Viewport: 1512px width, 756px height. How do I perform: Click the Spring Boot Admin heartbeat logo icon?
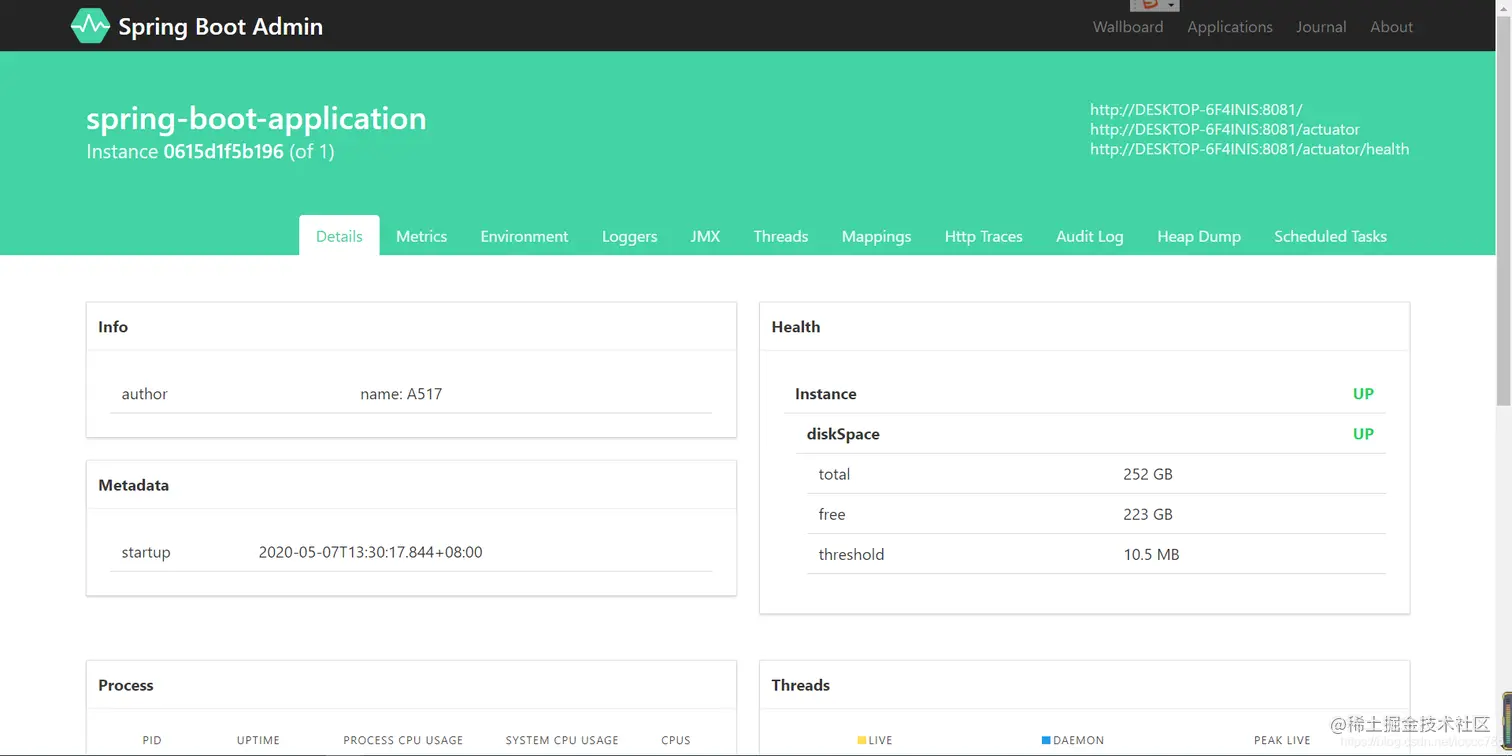click(x=90, y=26)
